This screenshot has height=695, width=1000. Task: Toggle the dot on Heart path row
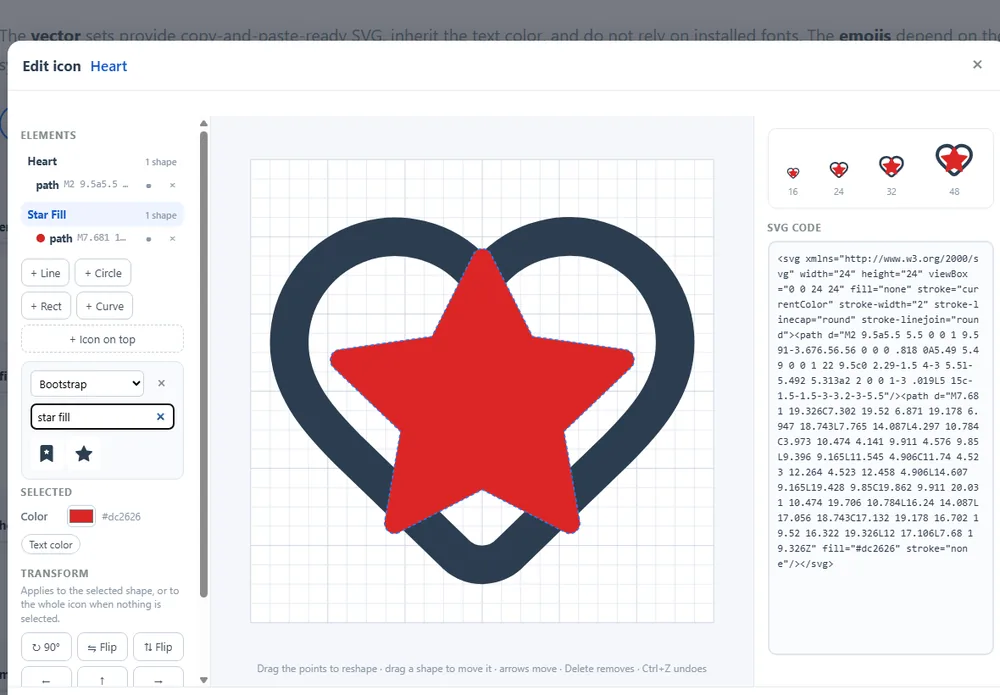coord(149,186)
